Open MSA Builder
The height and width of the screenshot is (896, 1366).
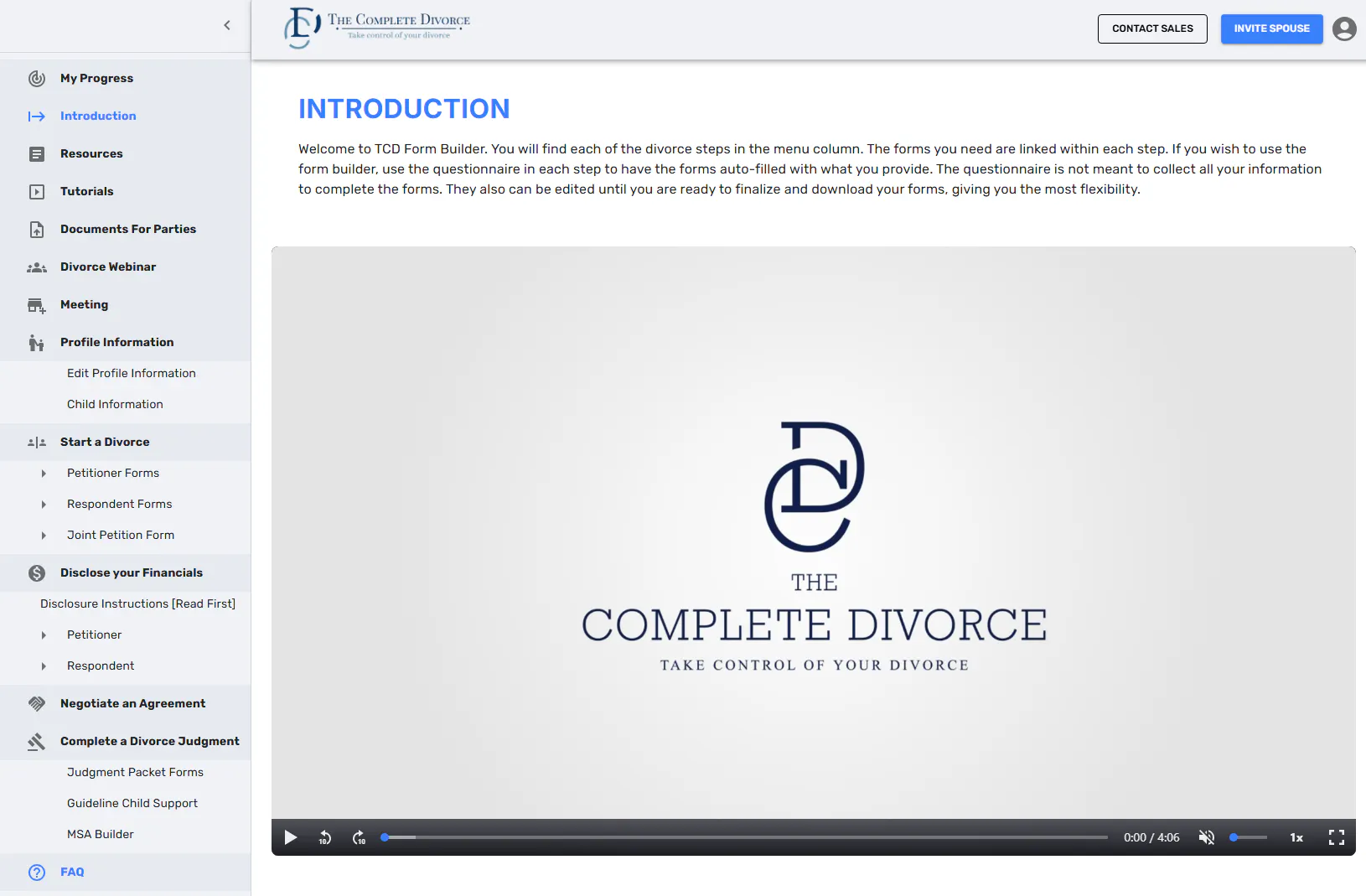[x=101, y=835]
